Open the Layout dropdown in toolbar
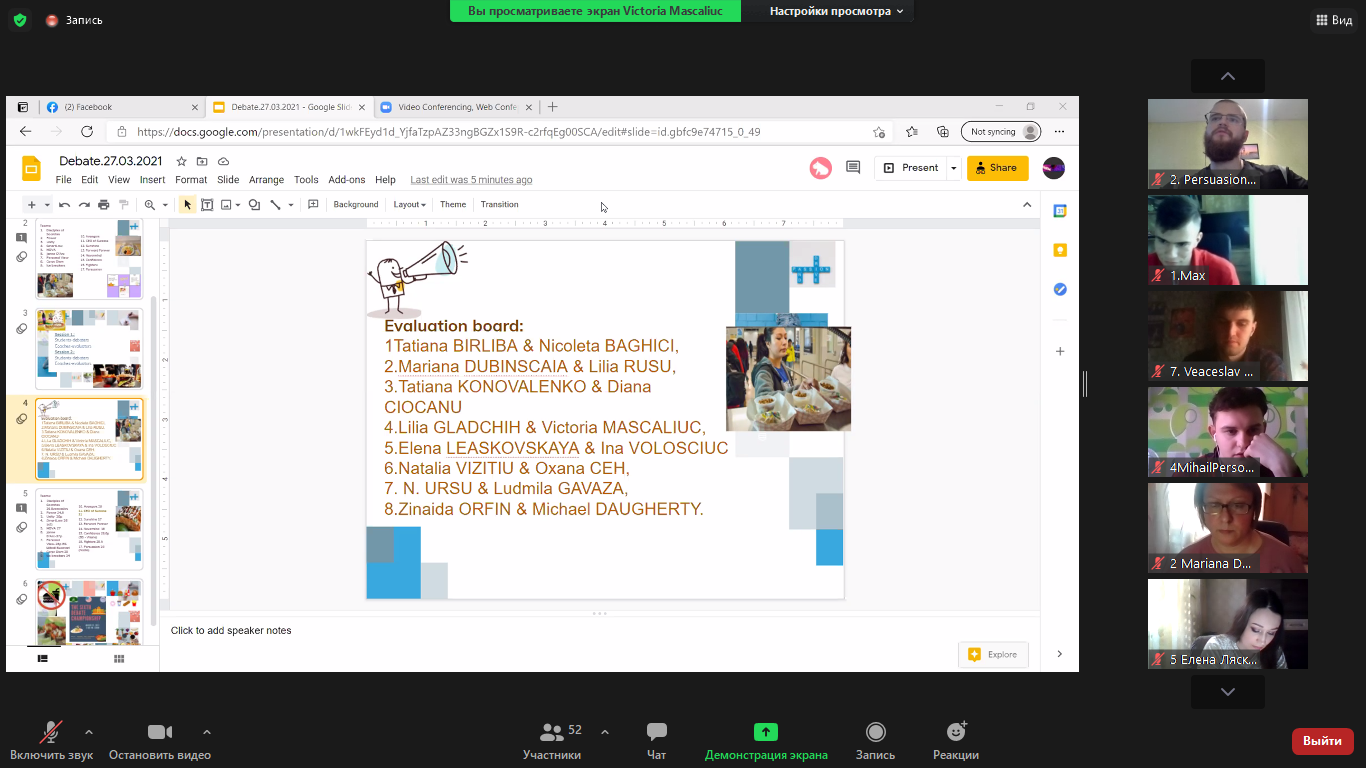1366x768 pixels. pyautogui.click(x=409, y=205)
